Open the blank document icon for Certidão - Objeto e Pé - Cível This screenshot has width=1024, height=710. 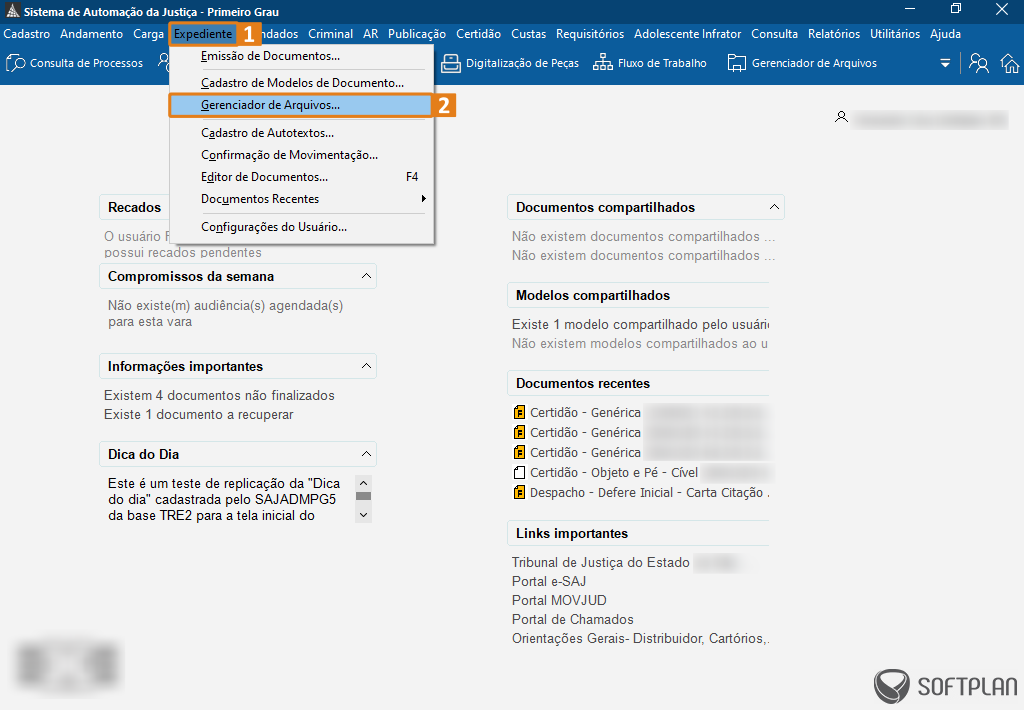tap(519, 472)
